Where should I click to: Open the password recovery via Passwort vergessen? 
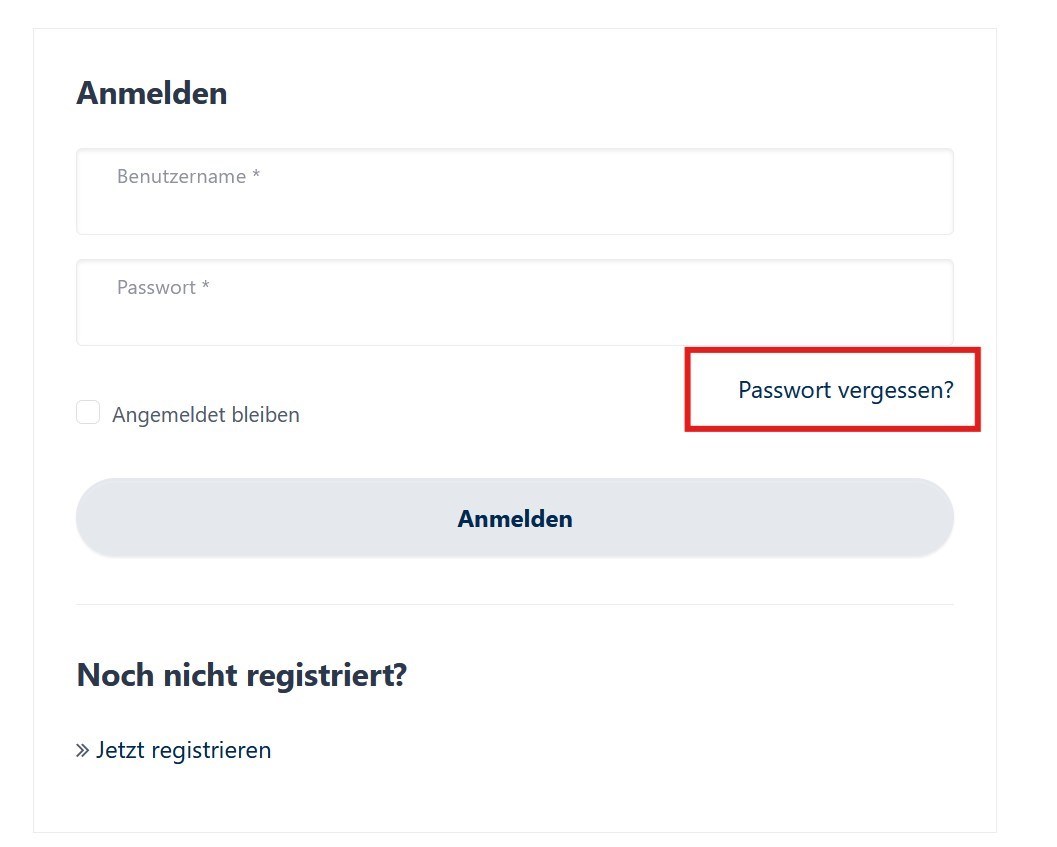tap(845, 390)
